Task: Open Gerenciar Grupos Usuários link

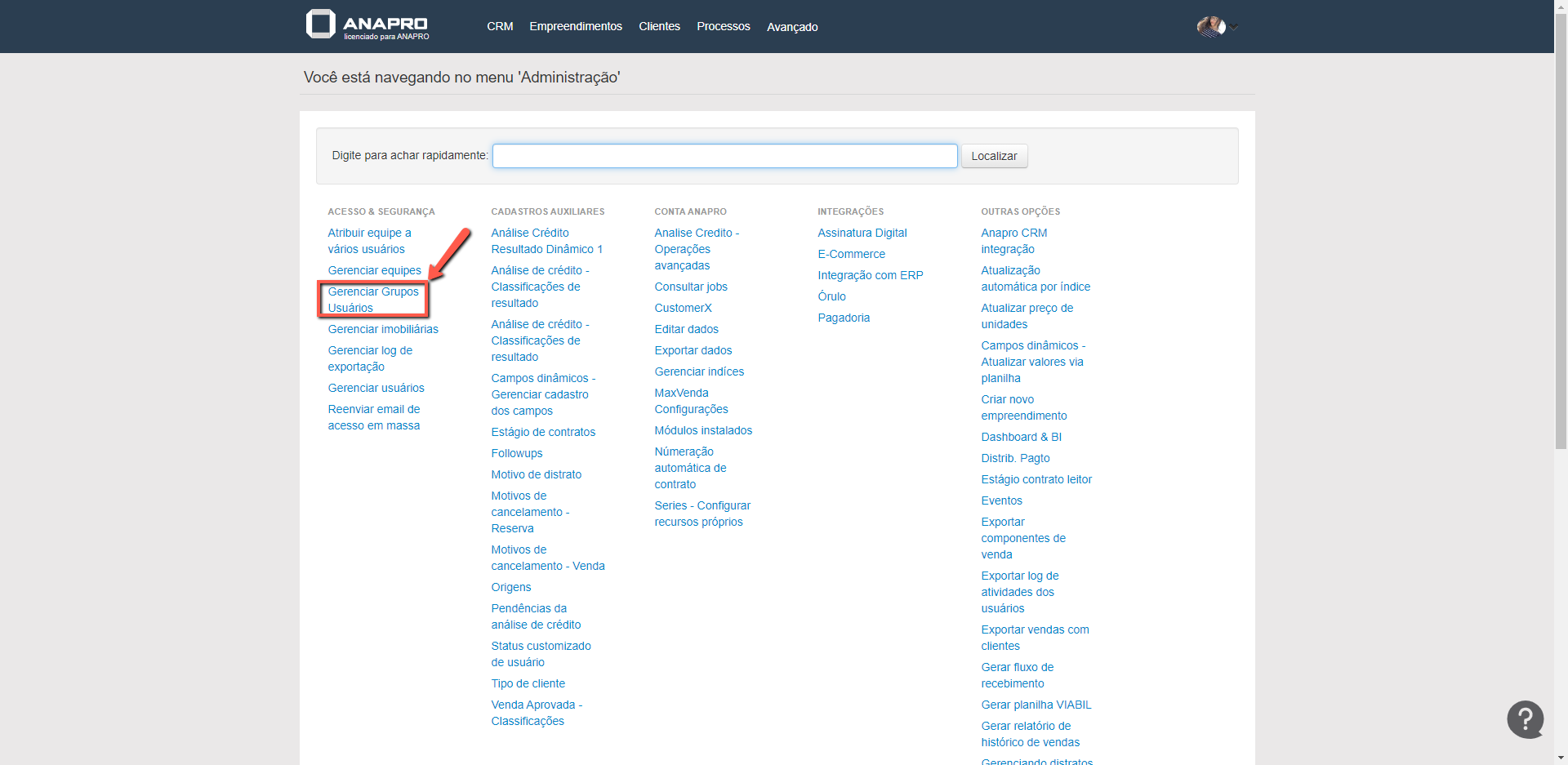Action: 372,300
